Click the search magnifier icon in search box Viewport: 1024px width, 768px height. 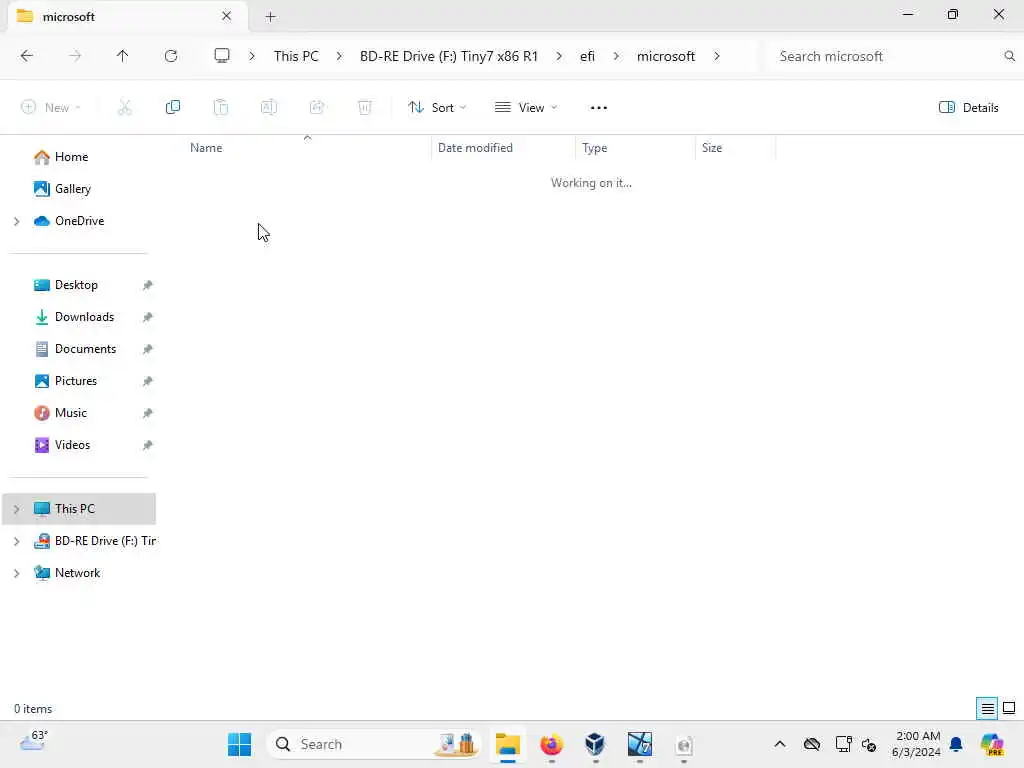(x=1009, y=56)
